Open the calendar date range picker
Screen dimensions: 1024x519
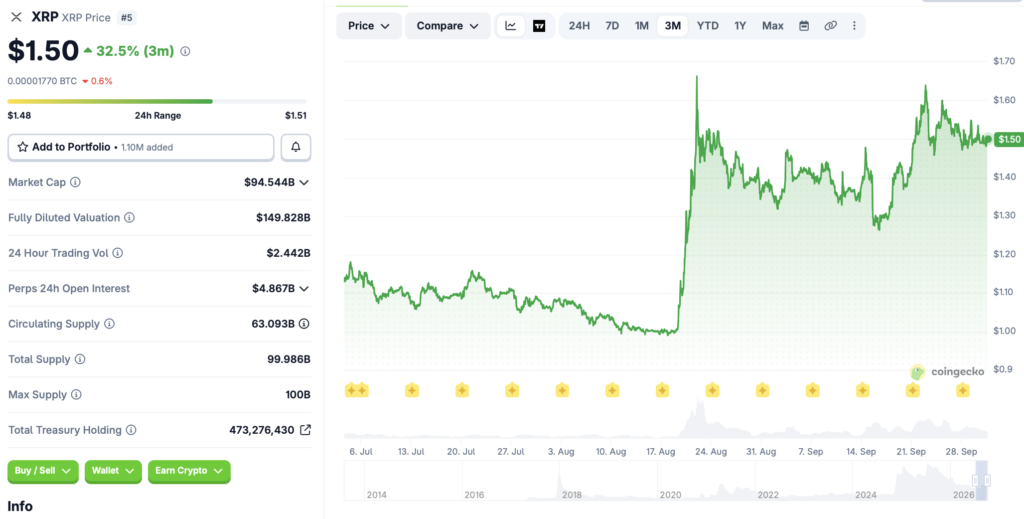pos(804,26)
